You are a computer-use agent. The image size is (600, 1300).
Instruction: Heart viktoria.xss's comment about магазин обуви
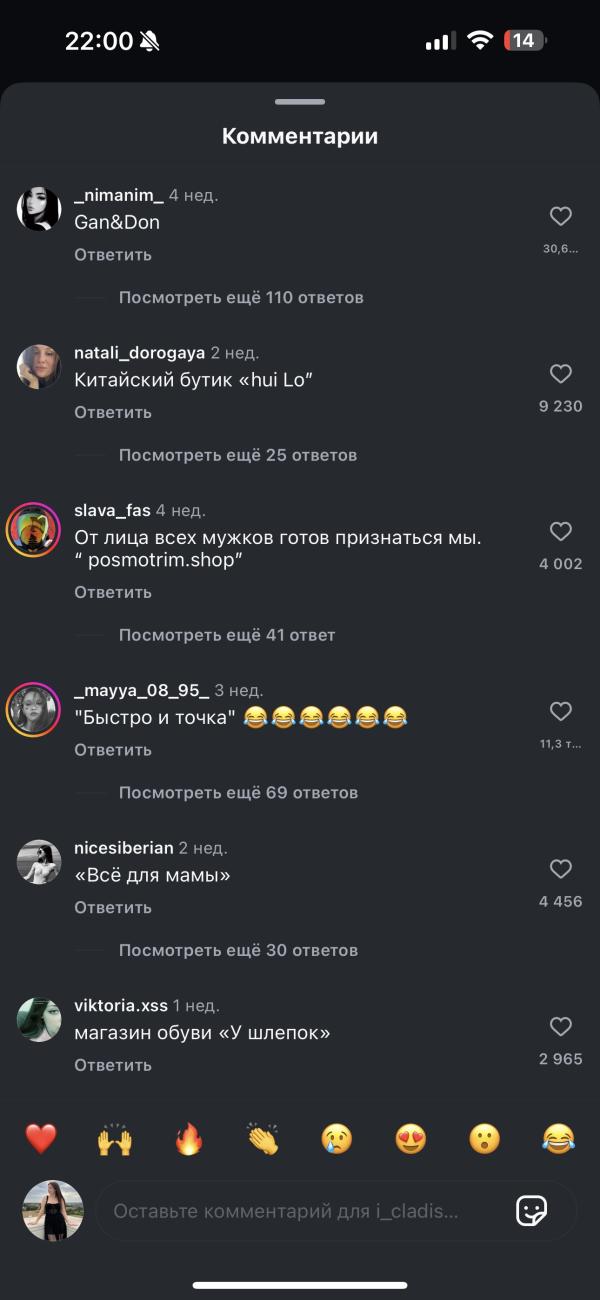[x=561, y=1027]
